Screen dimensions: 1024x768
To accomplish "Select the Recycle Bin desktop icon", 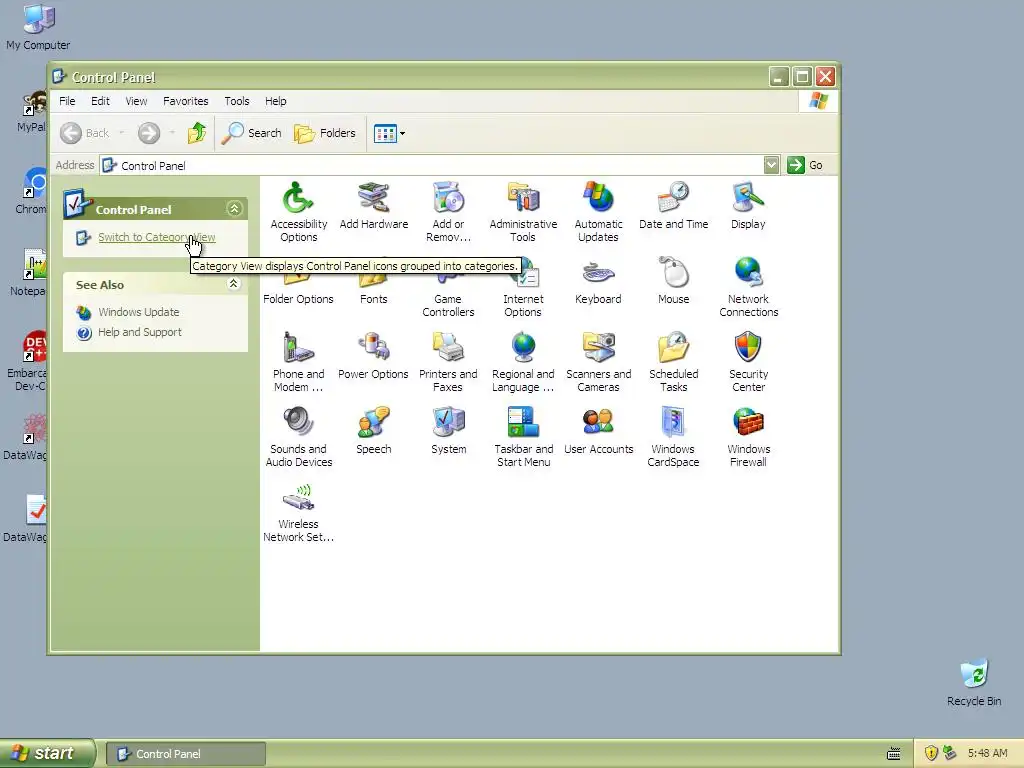I will pyautogui.click(x=974, y=682).
